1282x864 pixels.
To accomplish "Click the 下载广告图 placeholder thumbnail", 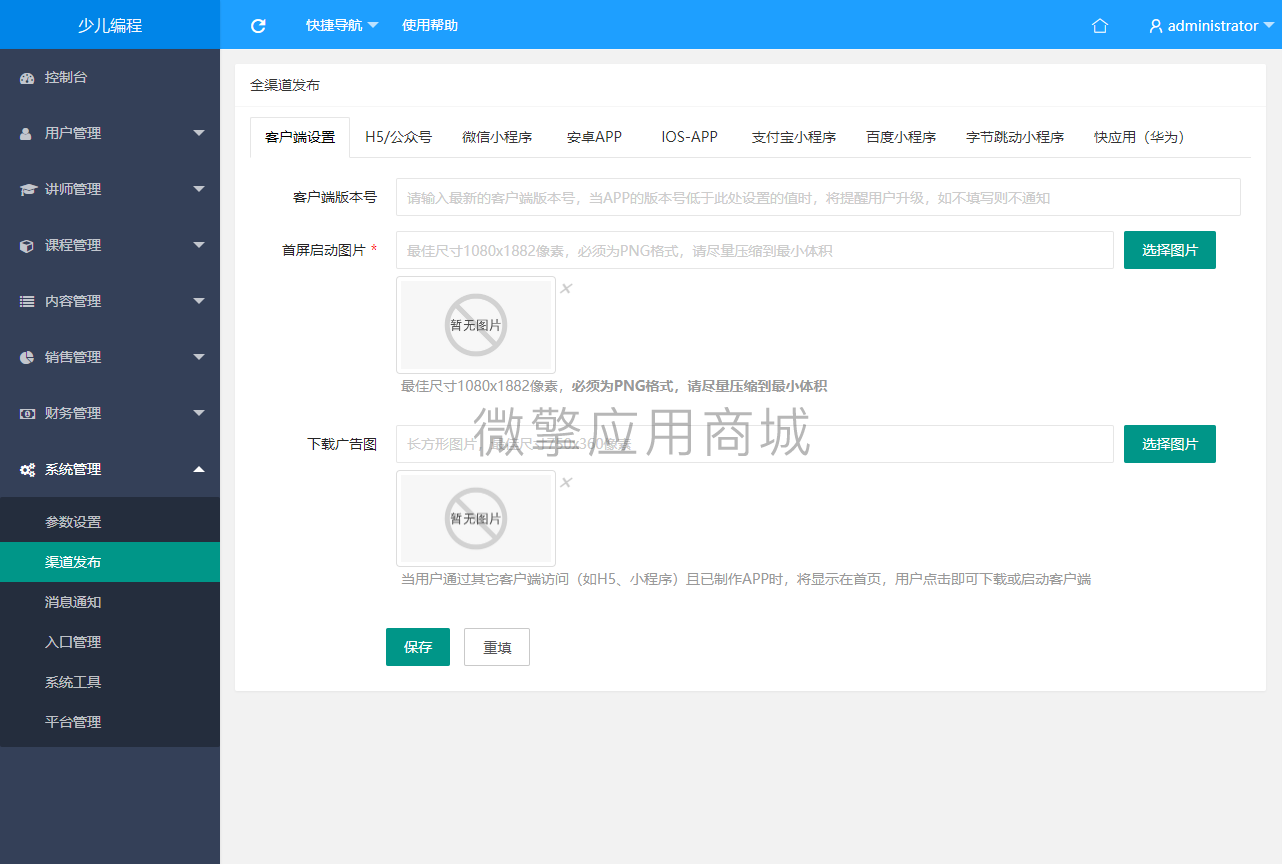I will coord(476,518).
